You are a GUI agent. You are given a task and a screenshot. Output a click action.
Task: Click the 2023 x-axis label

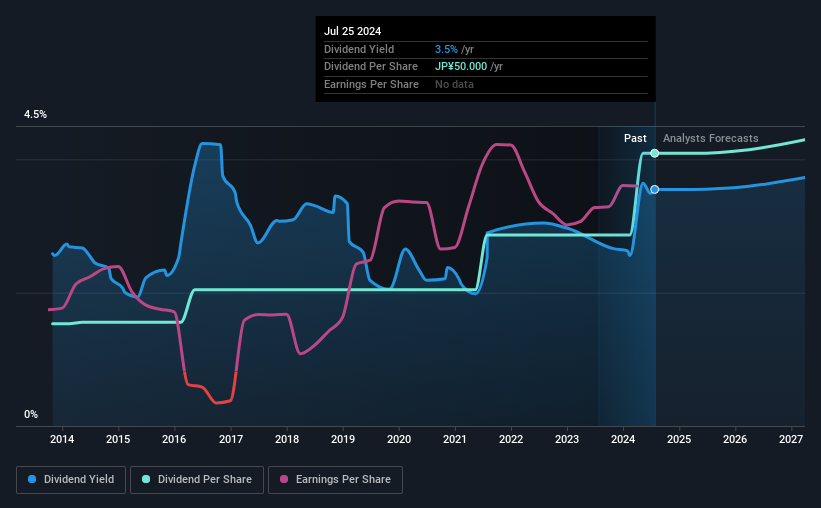point(567,439)
